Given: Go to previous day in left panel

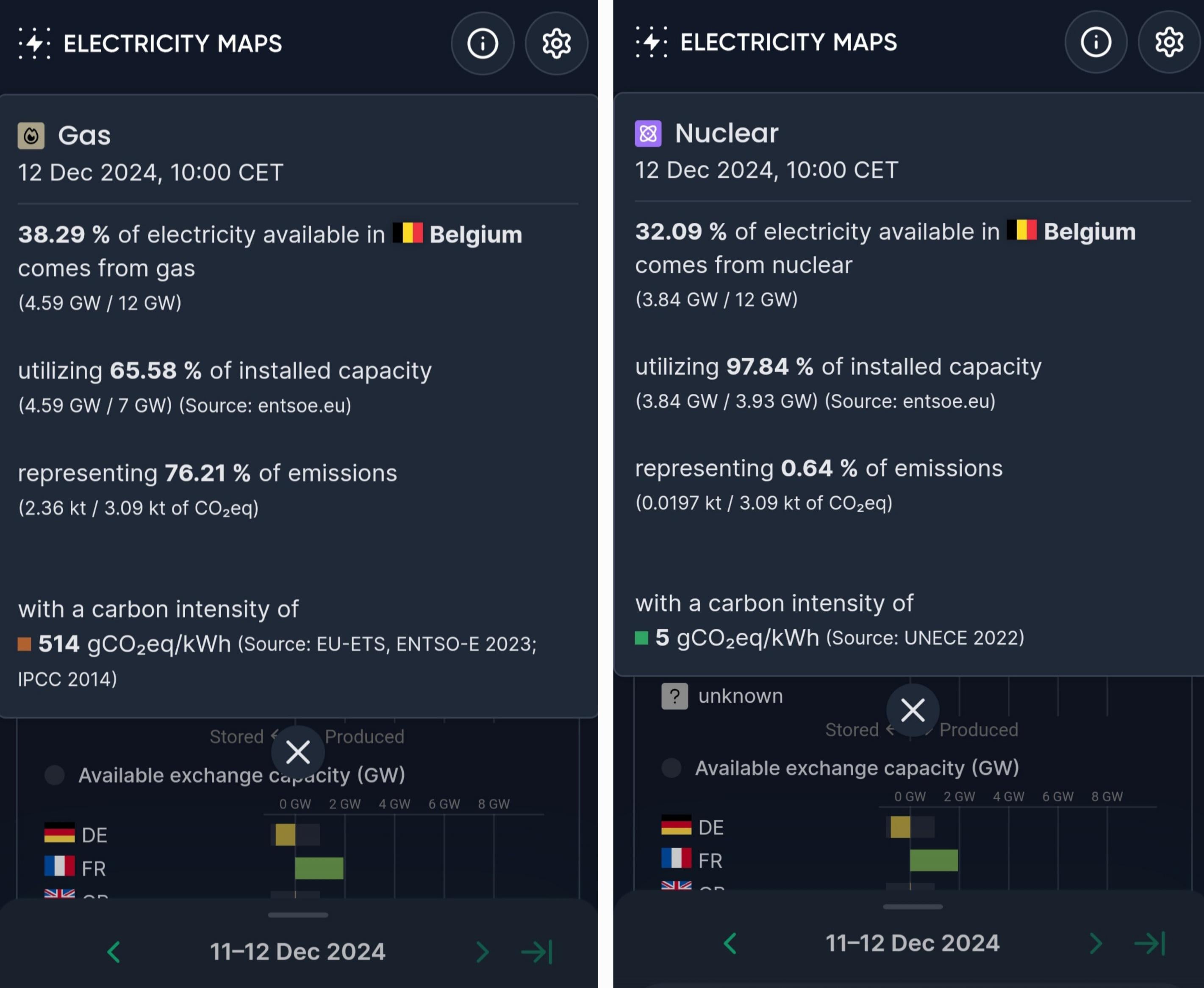Looking at the screenshot, I should click(114, 952).
